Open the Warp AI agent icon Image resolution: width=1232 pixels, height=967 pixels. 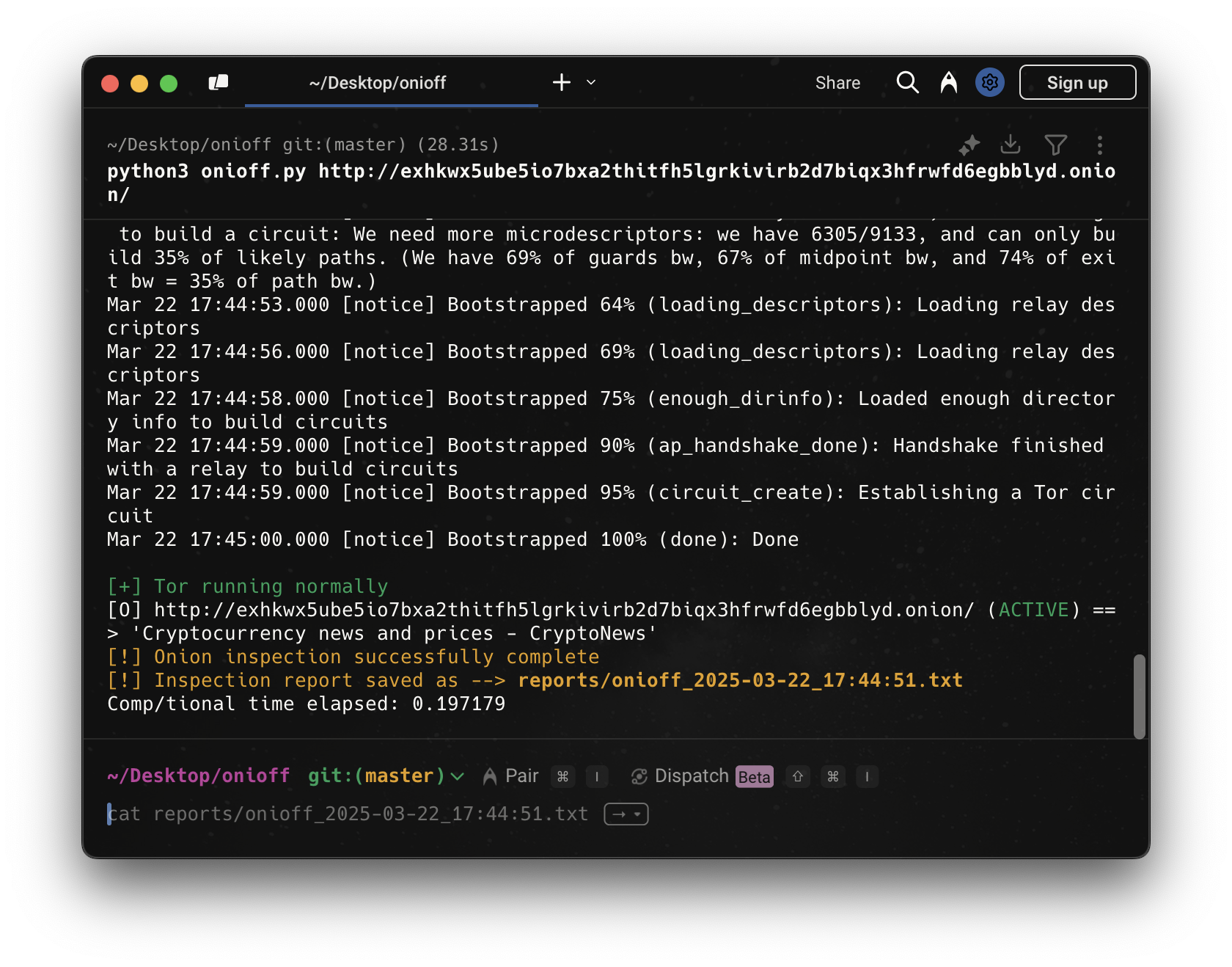coord(948,83)
